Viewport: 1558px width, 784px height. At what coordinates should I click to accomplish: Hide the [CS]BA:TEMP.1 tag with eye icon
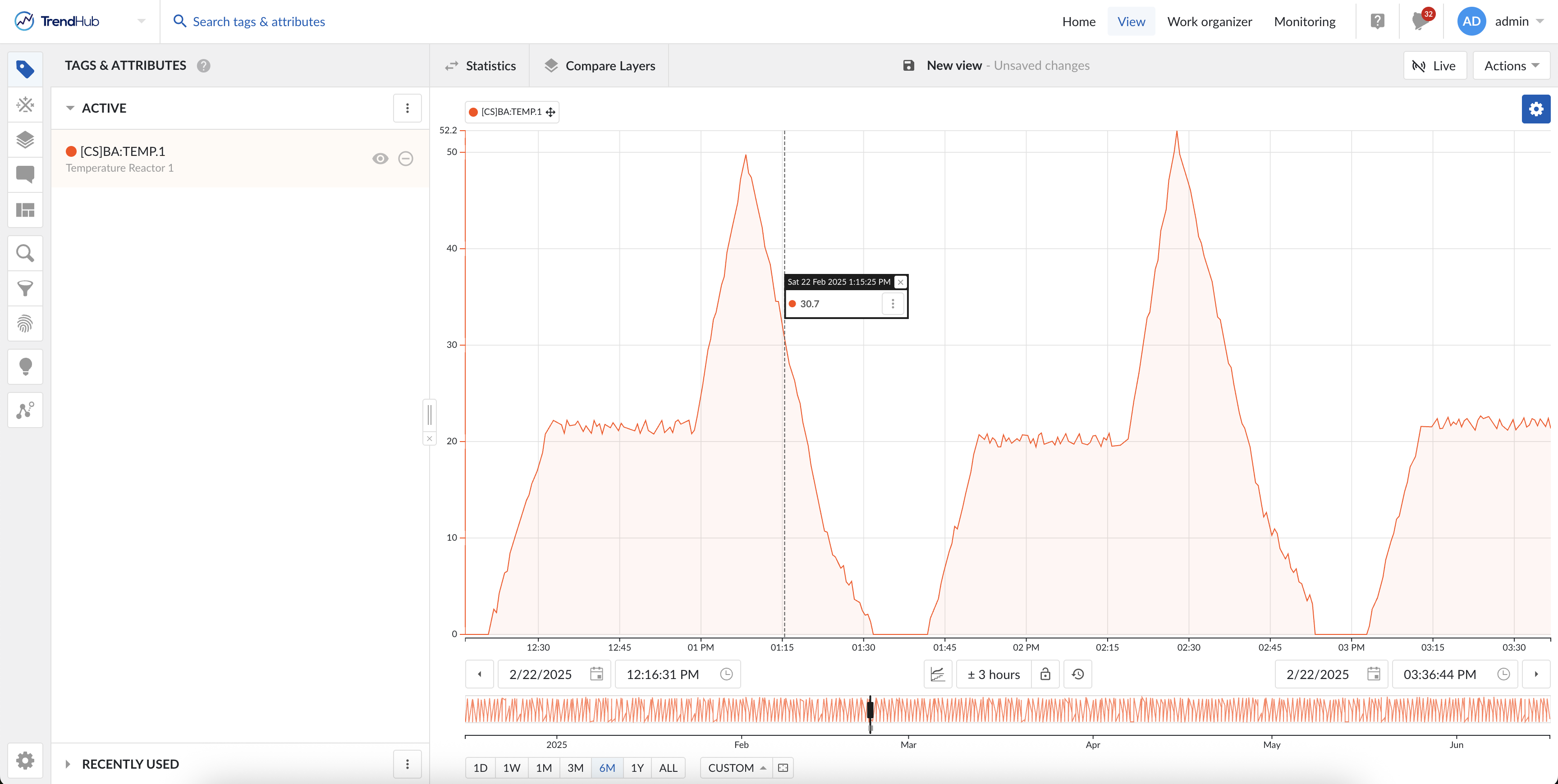tap(380, 158)
